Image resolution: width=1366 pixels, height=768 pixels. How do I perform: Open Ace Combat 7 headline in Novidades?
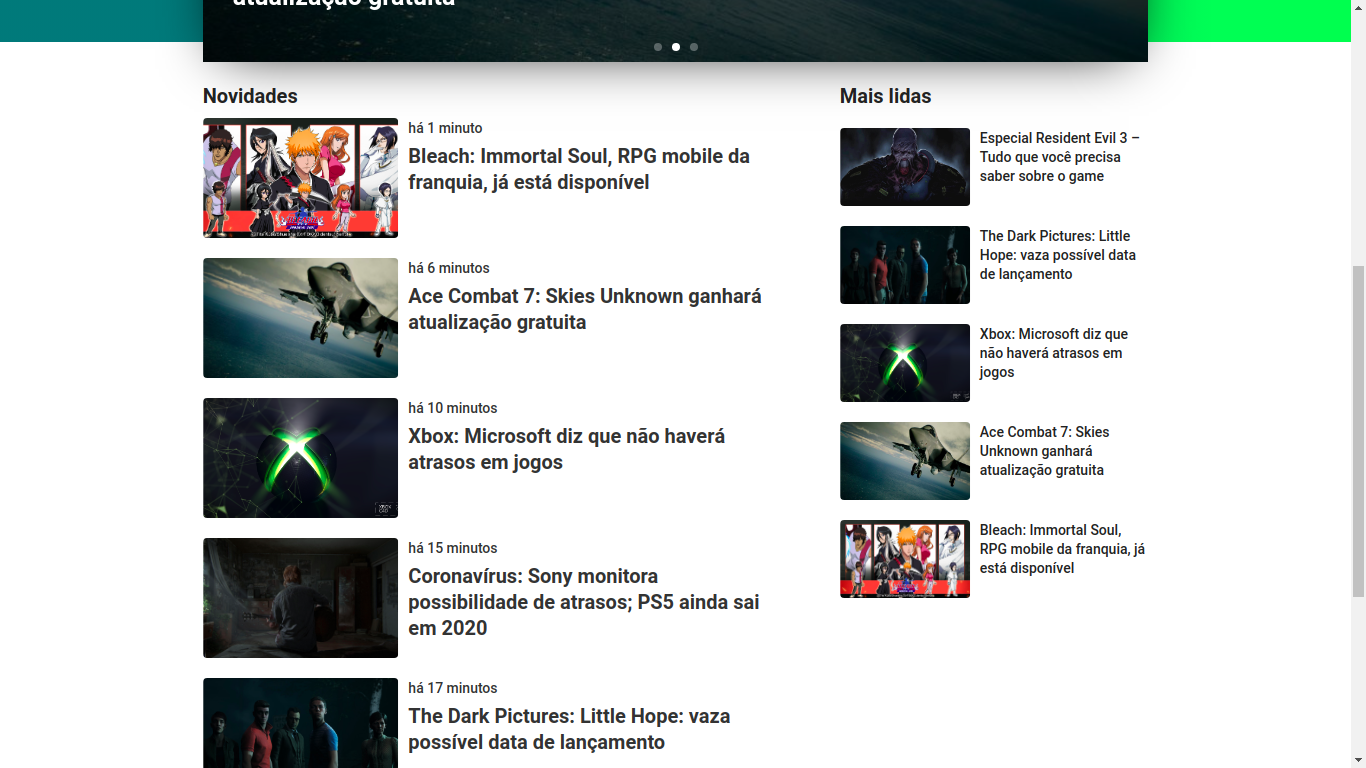tap(585, 309)
